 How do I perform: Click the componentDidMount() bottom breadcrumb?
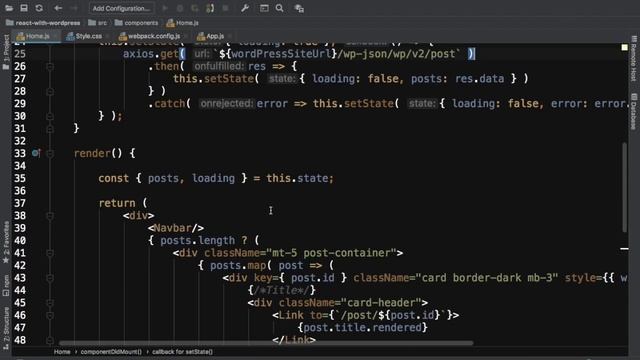[x=111, y=352]
